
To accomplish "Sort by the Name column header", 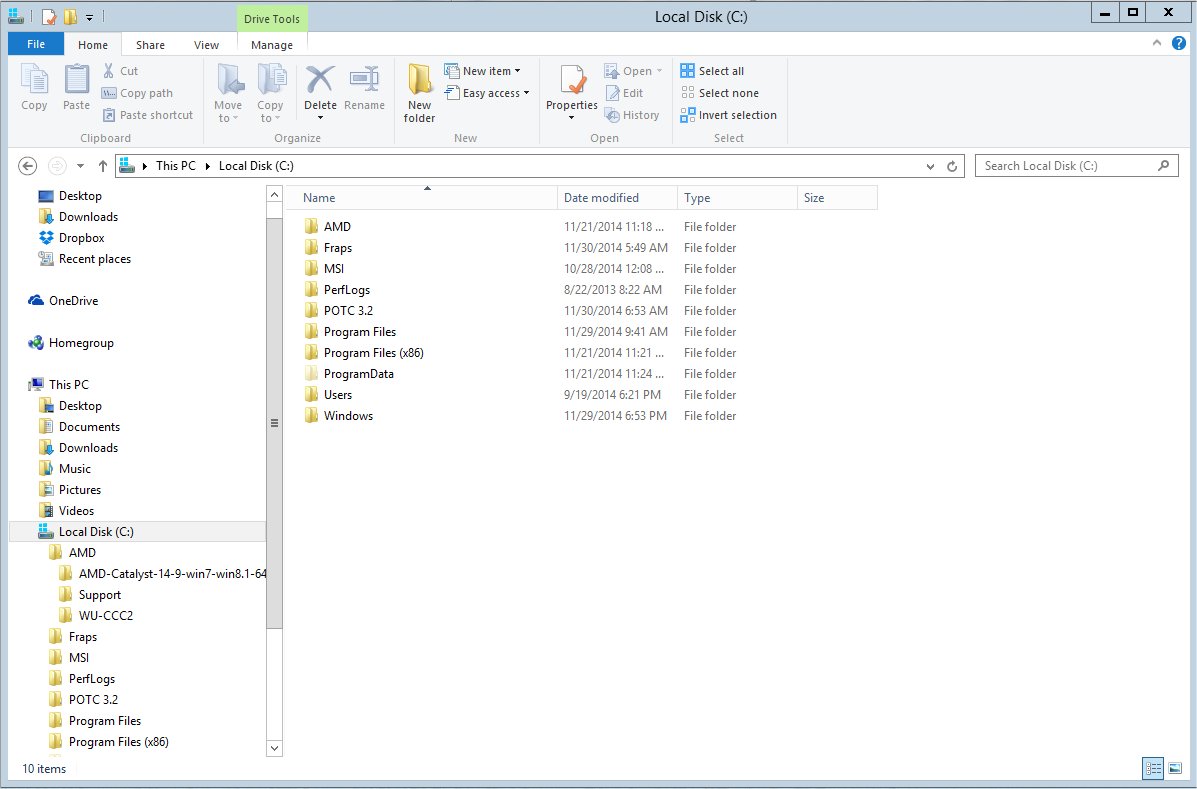I will tap(421, 198).
